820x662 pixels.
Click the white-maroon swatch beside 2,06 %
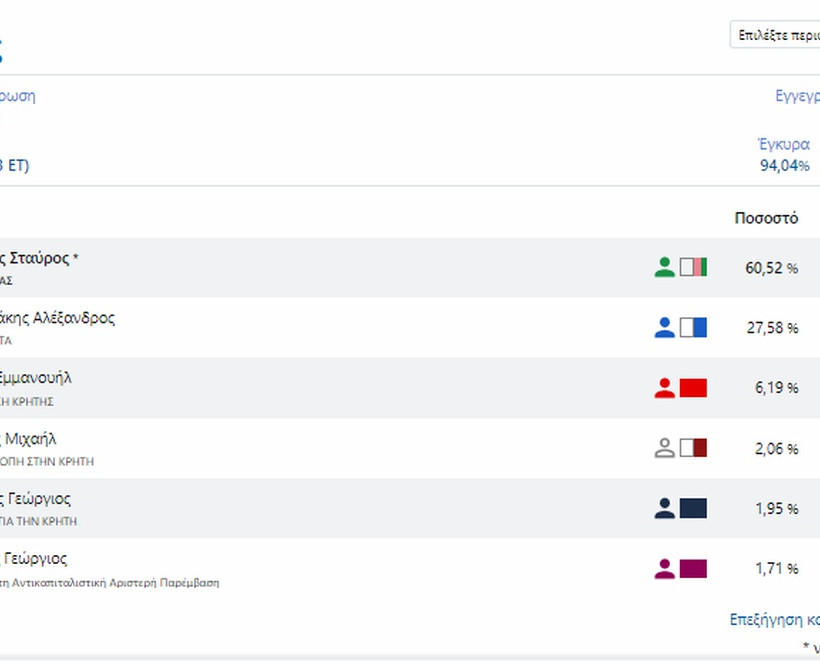pos(693,448)
